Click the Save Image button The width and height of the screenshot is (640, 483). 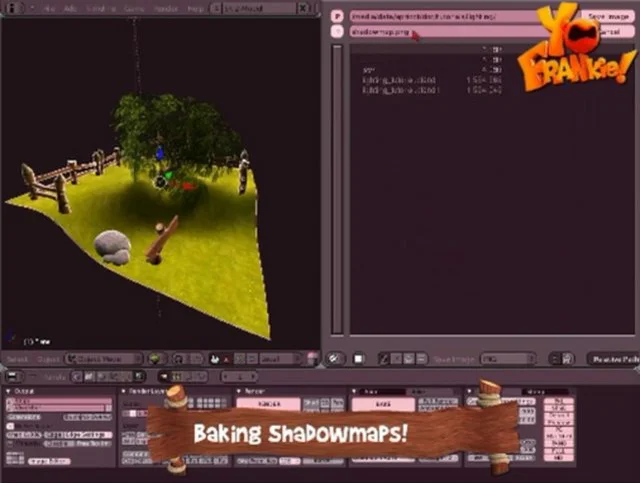tap(608, 16)
